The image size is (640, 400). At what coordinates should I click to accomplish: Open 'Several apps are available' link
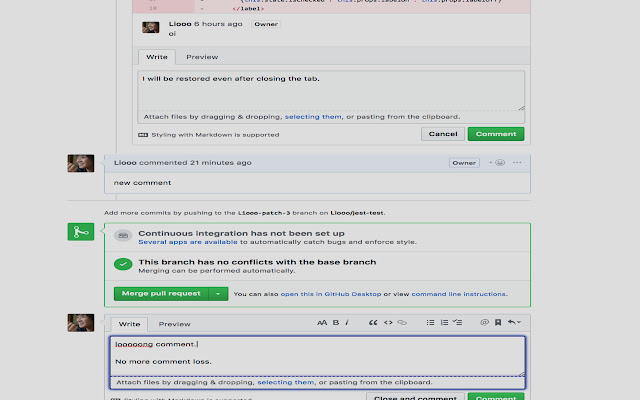188,242
